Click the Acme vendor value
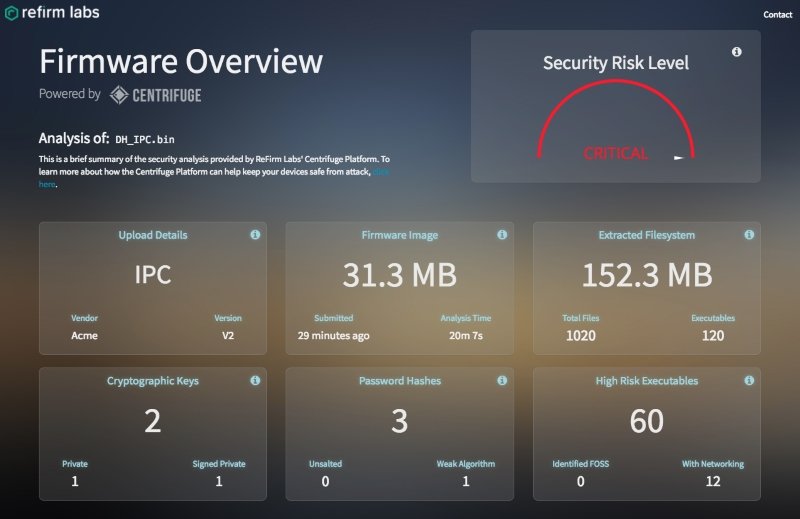Image resolution: width=800 pixels, height=519 pixels. click(84, 335)
